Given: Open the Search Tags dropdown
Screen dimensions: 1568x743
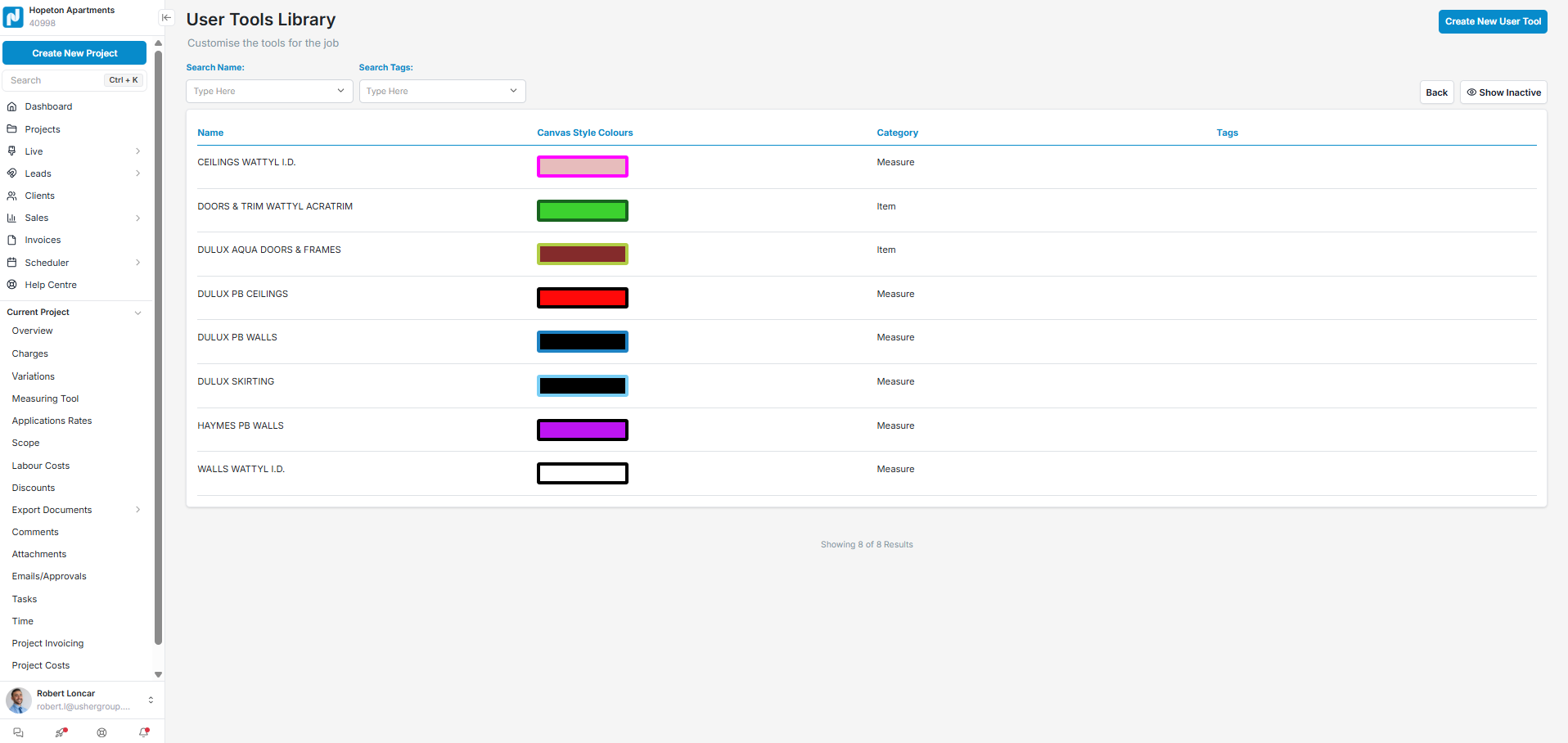Looking at the screenshot, I should point(442,91).
